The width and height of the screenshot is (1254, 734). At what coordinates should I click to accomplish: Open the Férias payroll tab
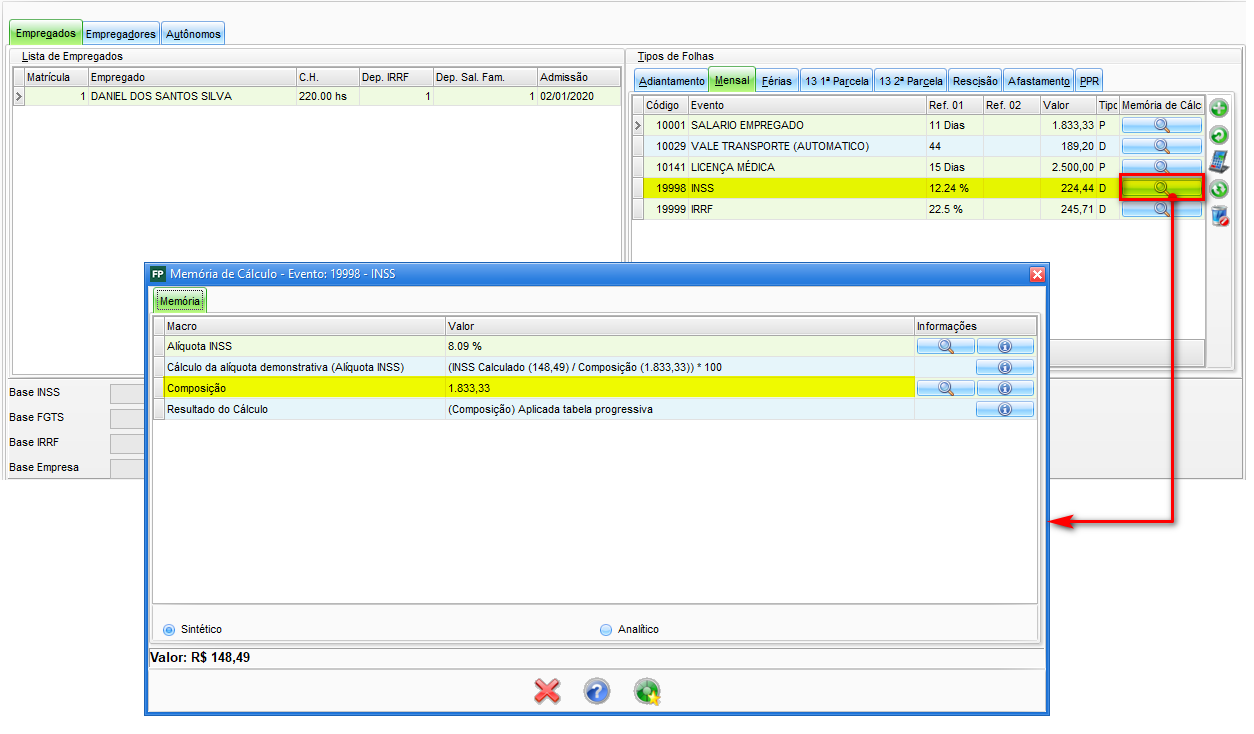coord(776,81)
